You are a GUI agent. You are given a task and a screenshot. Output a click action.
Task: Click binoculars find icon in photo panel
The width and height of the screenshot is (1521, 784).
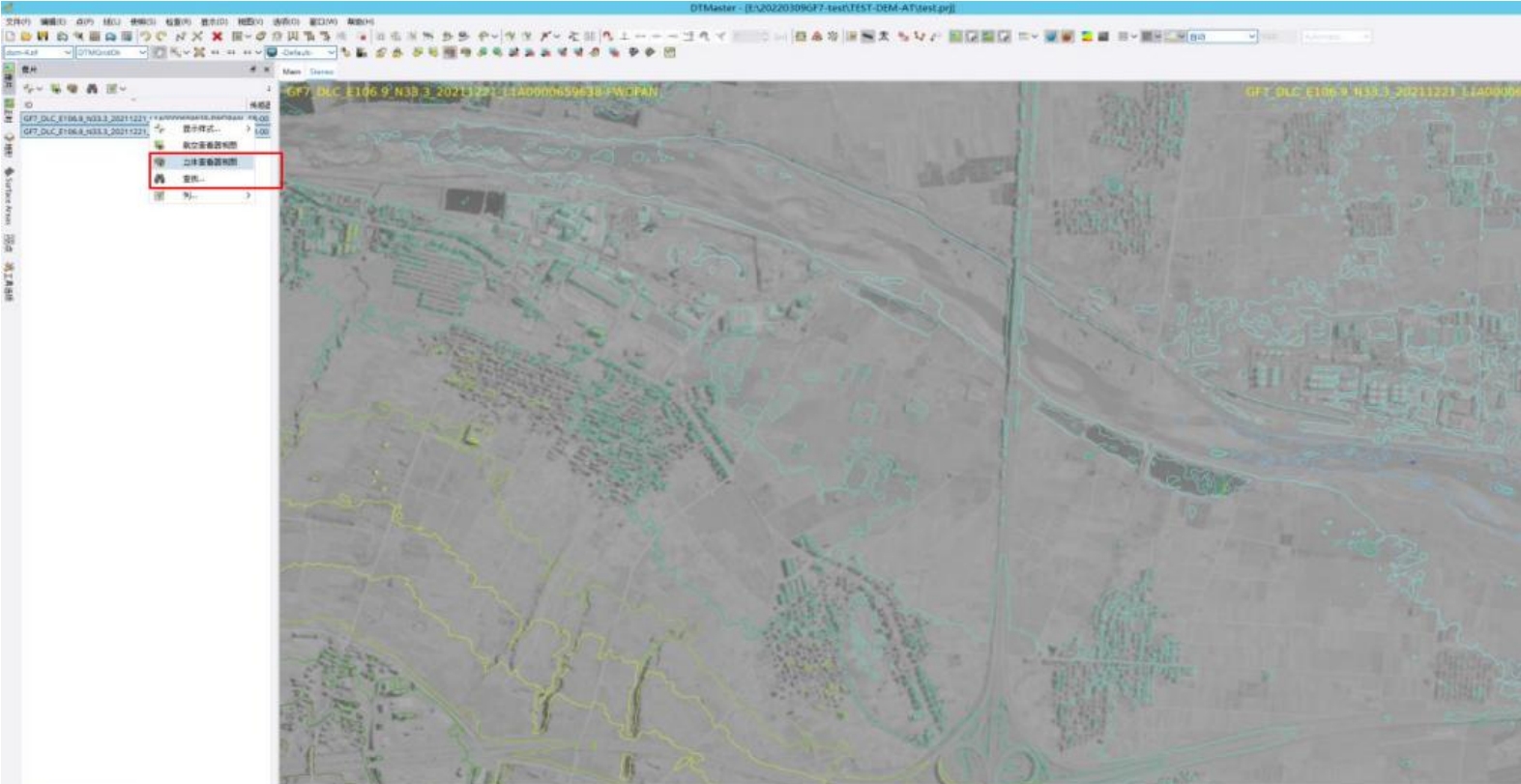pyautogui.click(x=92, y=89)
